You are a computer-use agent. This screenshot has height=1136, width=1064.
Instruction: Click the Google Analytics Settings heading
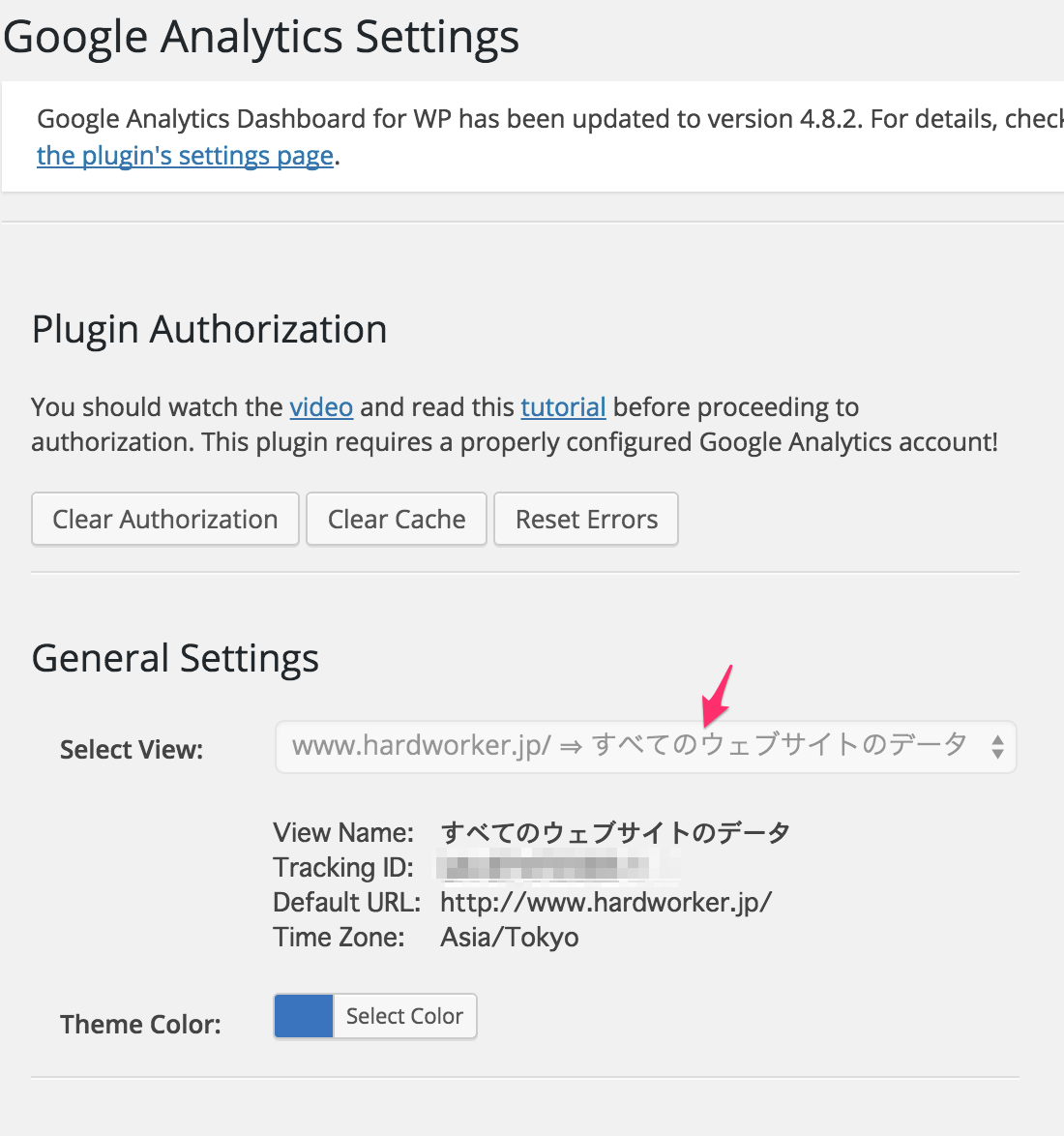[x=261, y=37]
